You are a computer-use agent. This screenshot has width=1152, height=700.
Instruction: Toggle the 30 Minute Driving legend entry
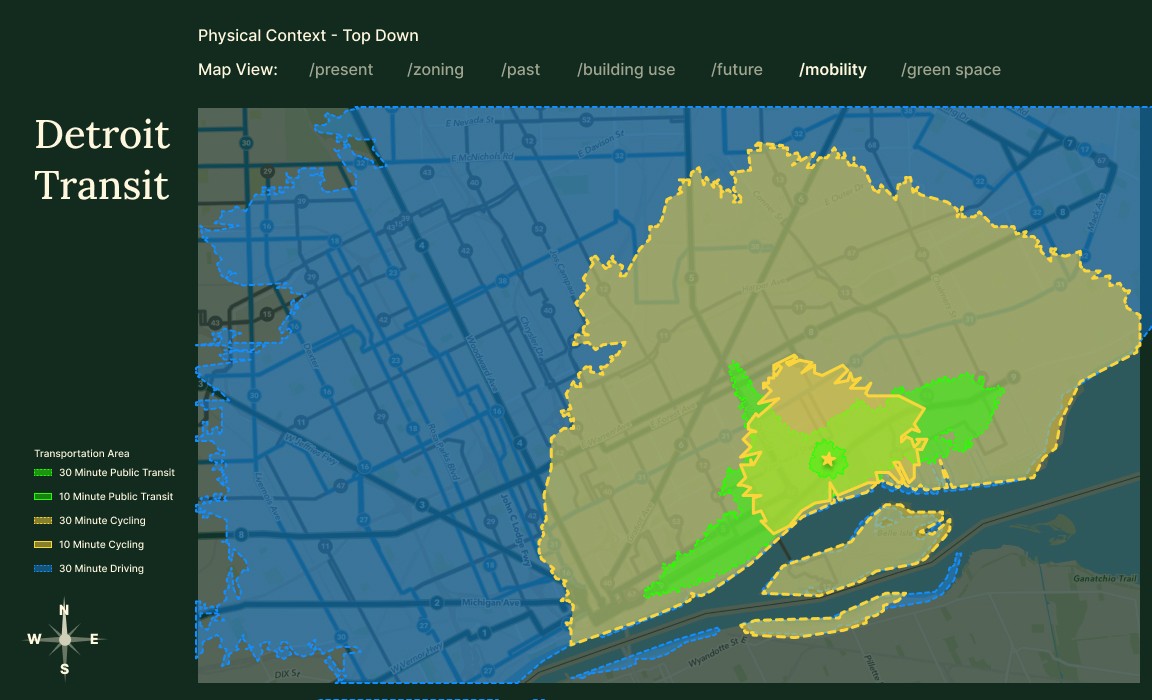[x=101, y=568]
